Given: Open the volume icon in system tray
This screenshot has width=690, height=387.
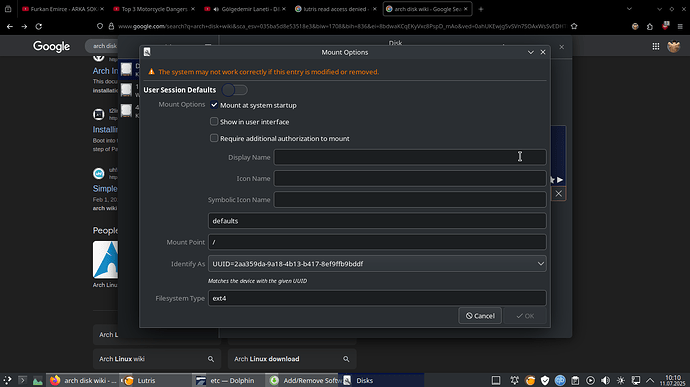Looking at the screenshot, I should click(606, 380).
